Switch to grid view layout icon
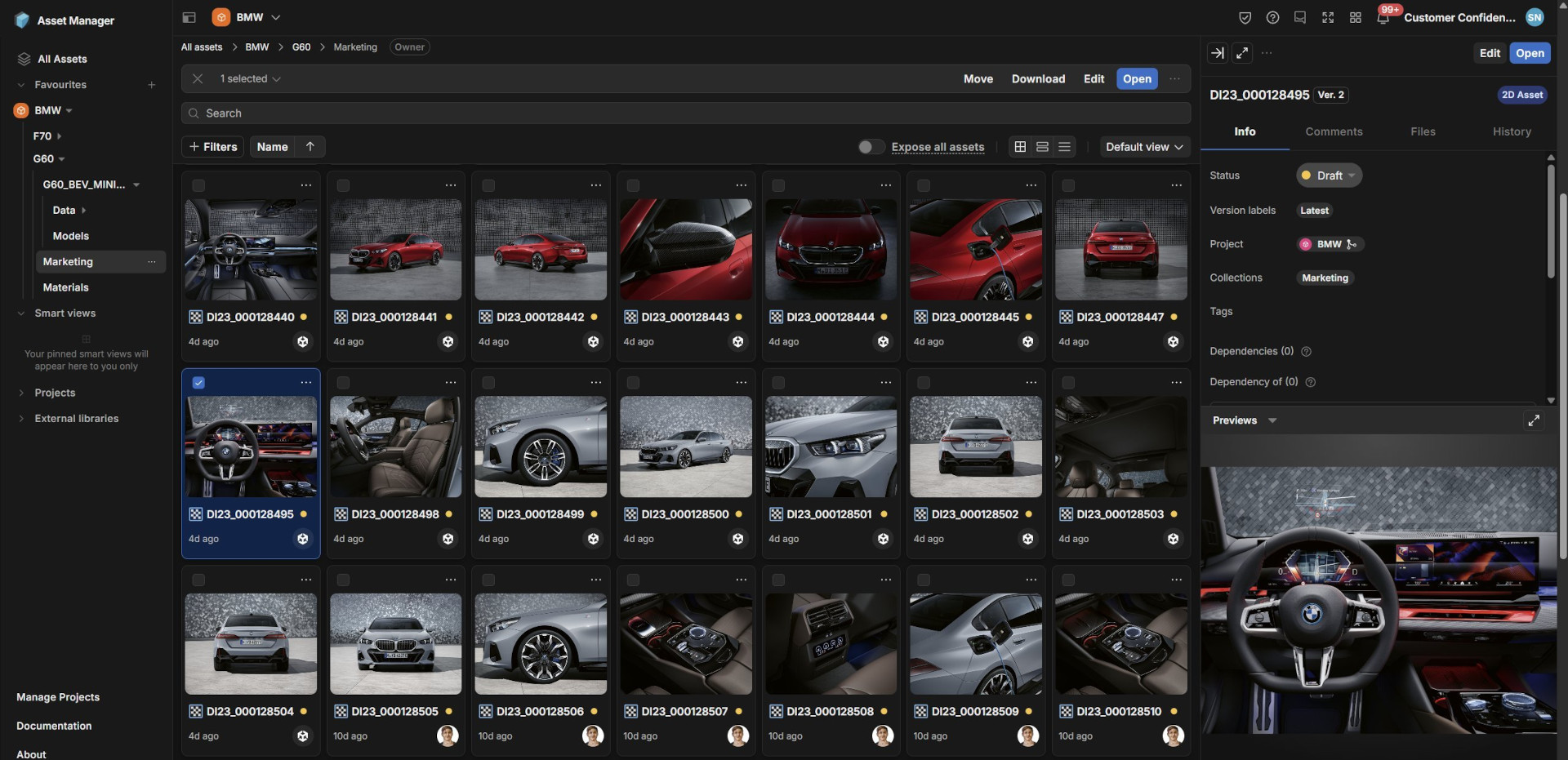Viewport: 1568px width, 760px height. [x=1020, y=147]
